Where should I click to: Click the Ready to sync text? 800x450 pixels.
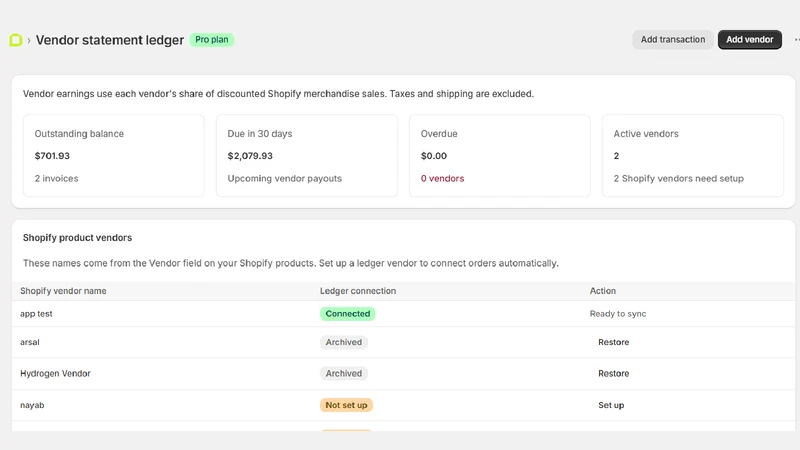click(x=618, y=314)
